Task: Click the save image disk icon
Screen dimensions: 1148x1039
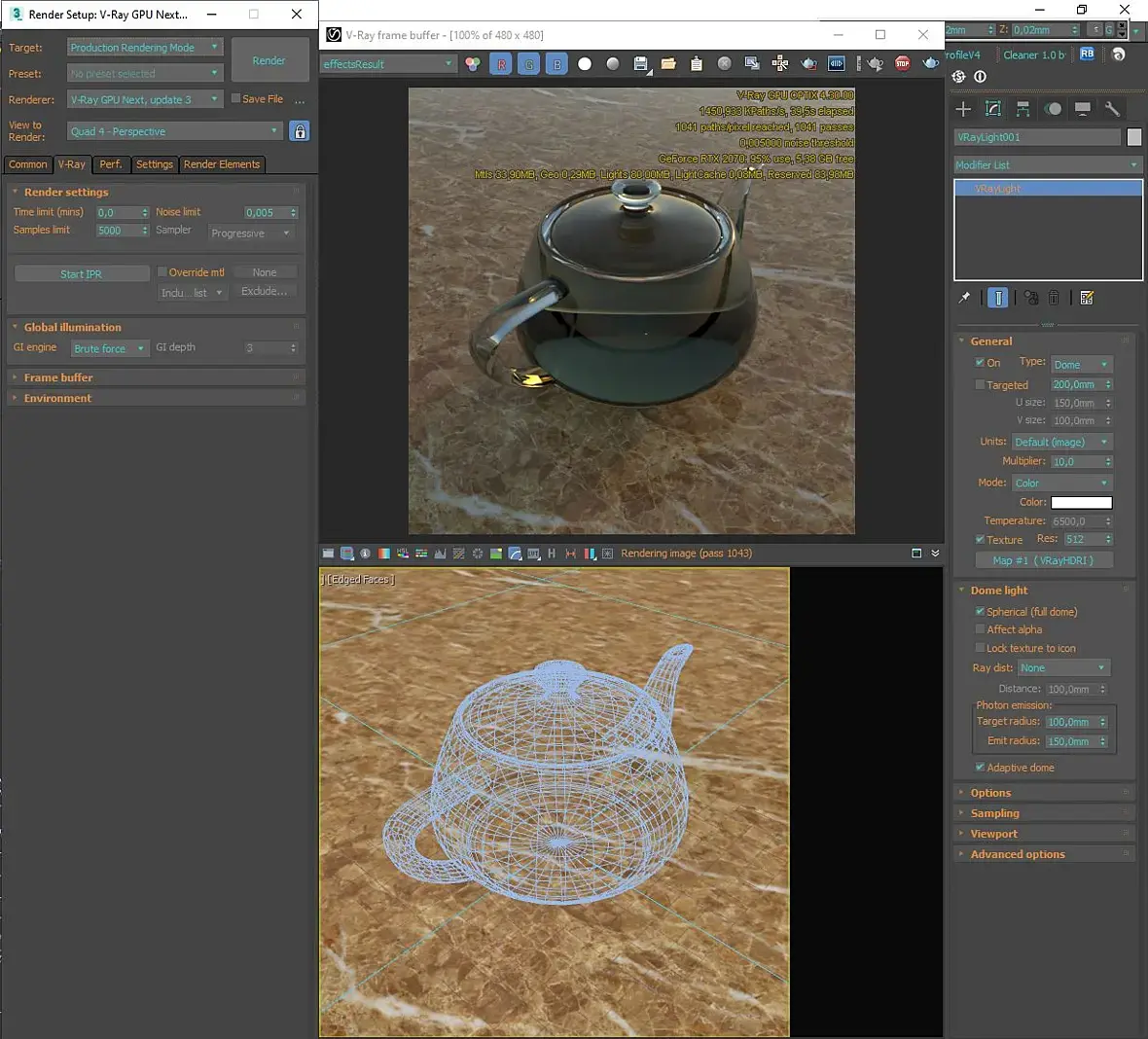Action: 640,64
